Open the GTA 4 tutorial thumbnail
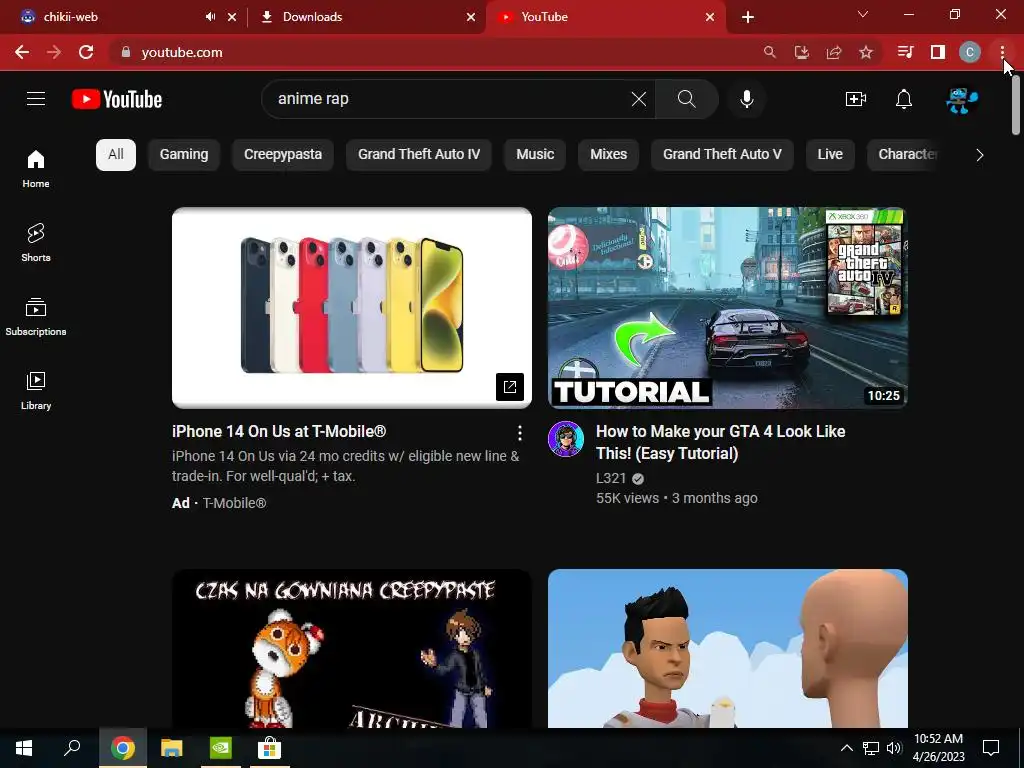Image resolution: width=1024 pixels, height=768 pixels. (728, 308)
